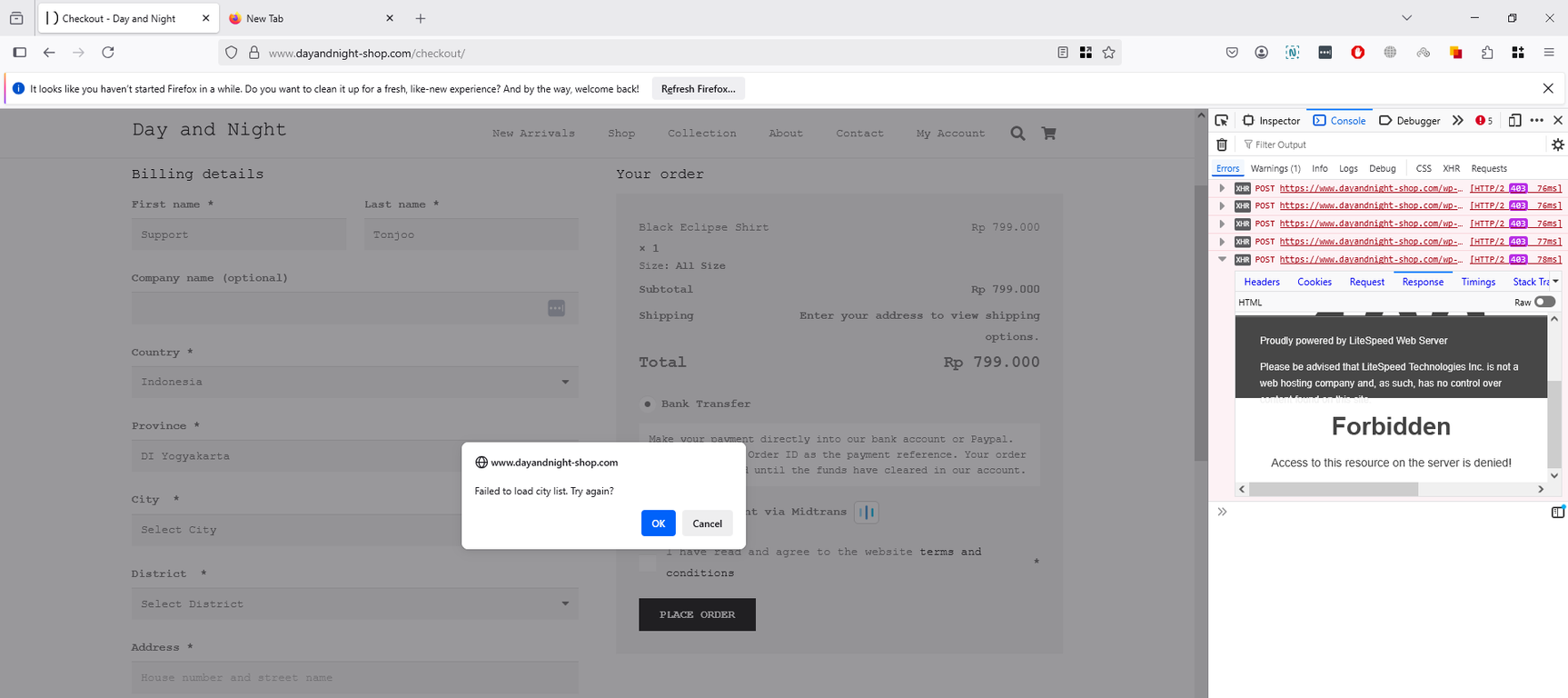Viewport: 1568px width, 698px height.
Task: Expand the POST request taking 77ms
Action: [1222, 242]
